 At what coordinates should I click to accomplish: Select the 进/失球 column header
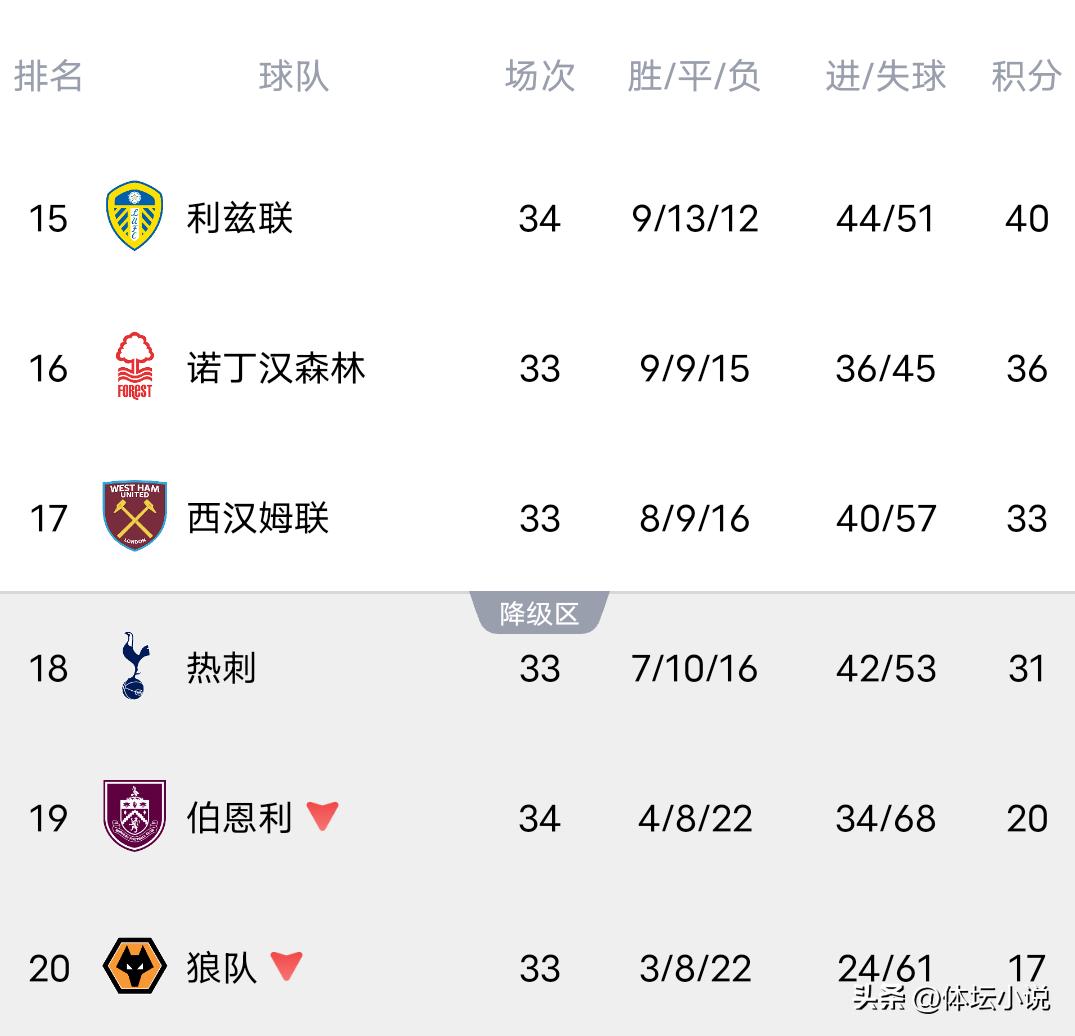[x=885, y=76]
